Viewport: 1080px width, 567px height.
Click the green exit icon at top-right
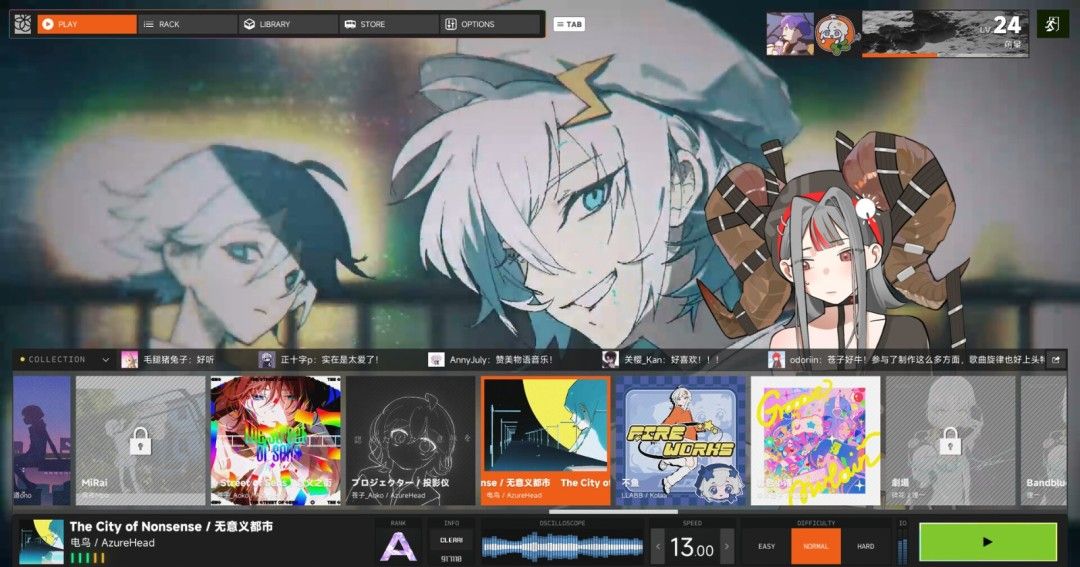(1052, 24)
